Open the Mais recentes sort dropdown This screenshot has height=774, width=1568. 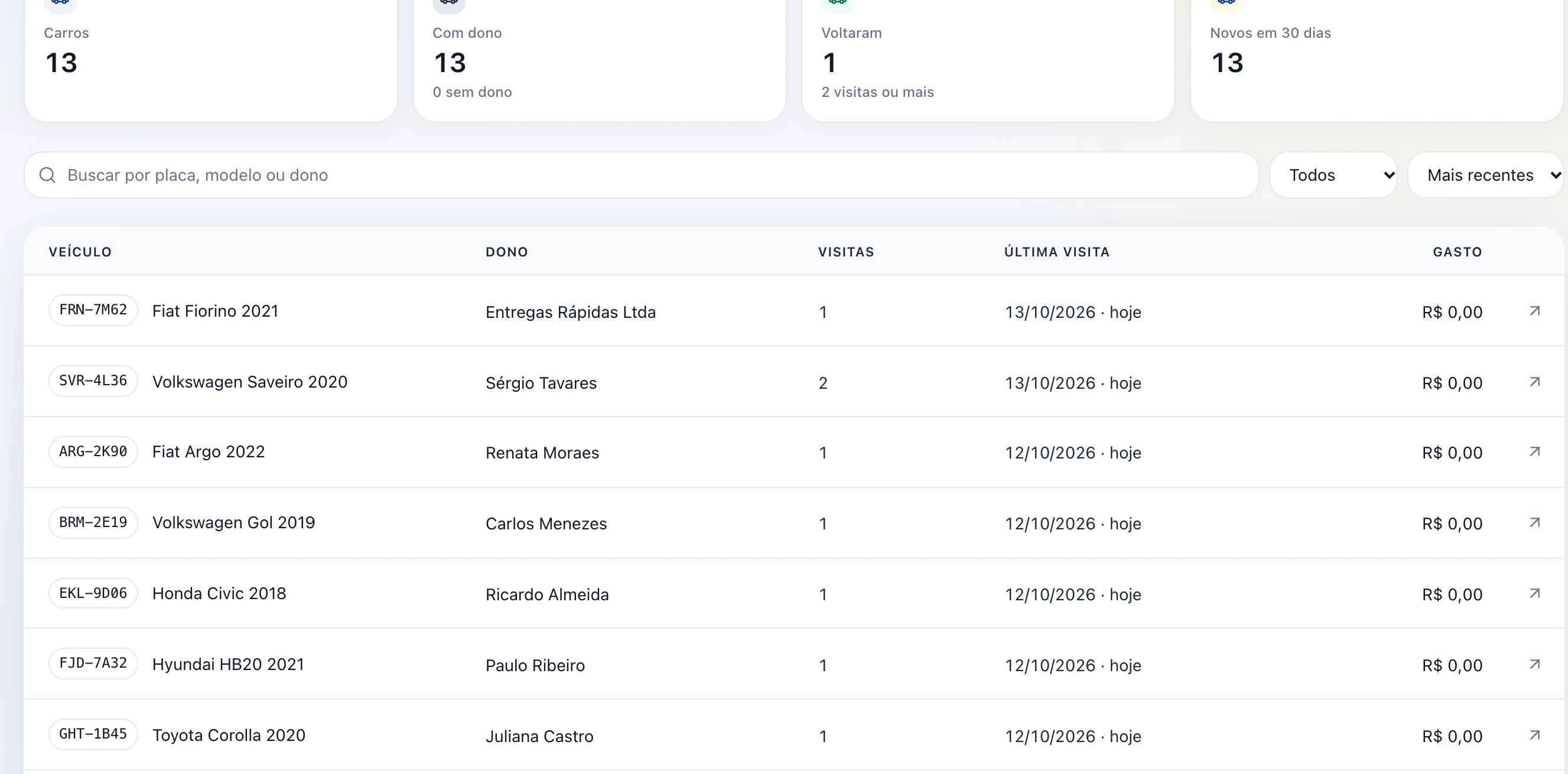point(1486,175)
